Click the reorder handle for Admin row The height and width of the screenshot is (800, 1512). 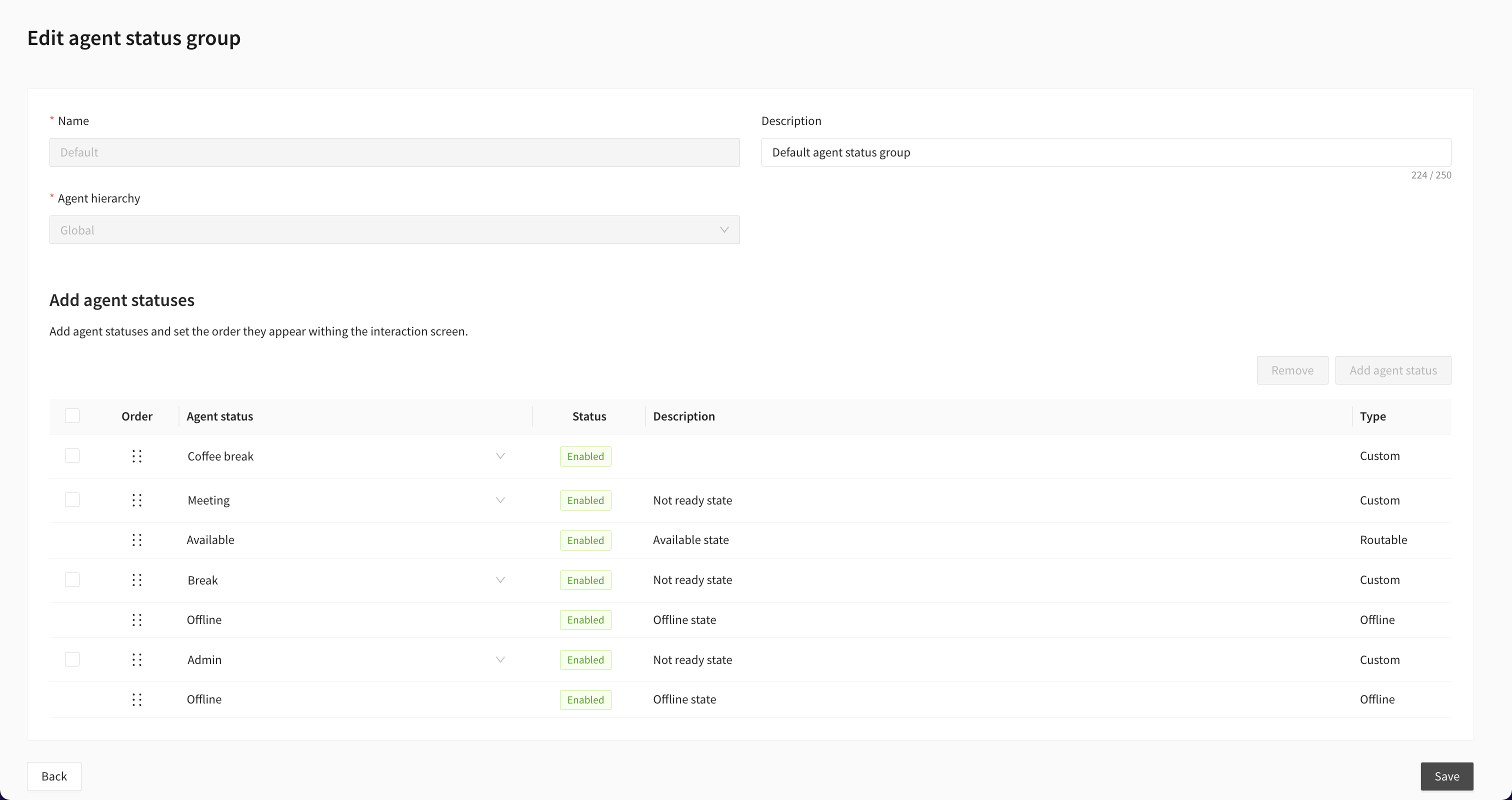click(x=137, y=659)
